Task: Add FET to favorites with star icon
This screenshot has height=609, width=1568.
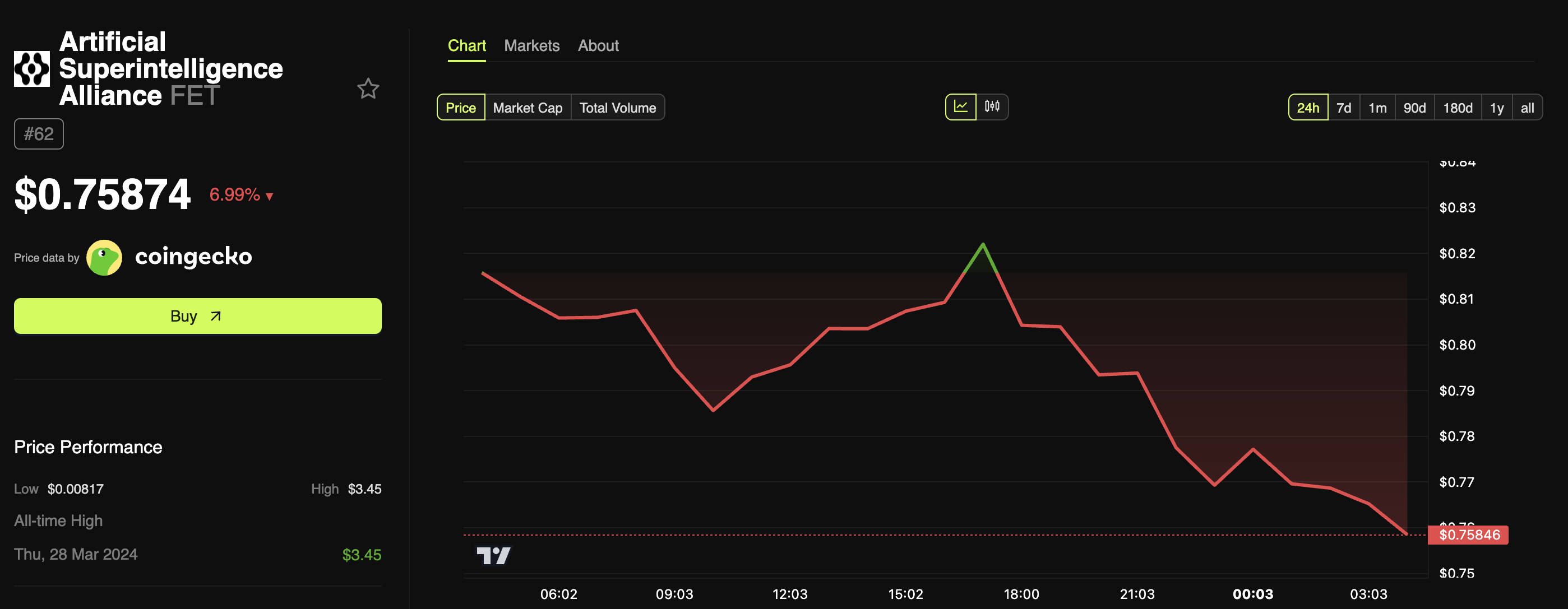Action: 368,89
